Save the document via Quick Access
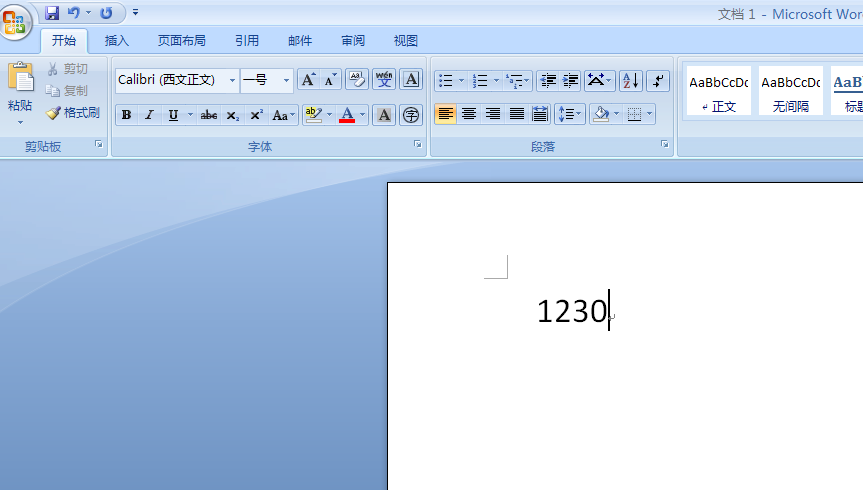The height and width of the screenshot is (490, 863). pos(52,12)
